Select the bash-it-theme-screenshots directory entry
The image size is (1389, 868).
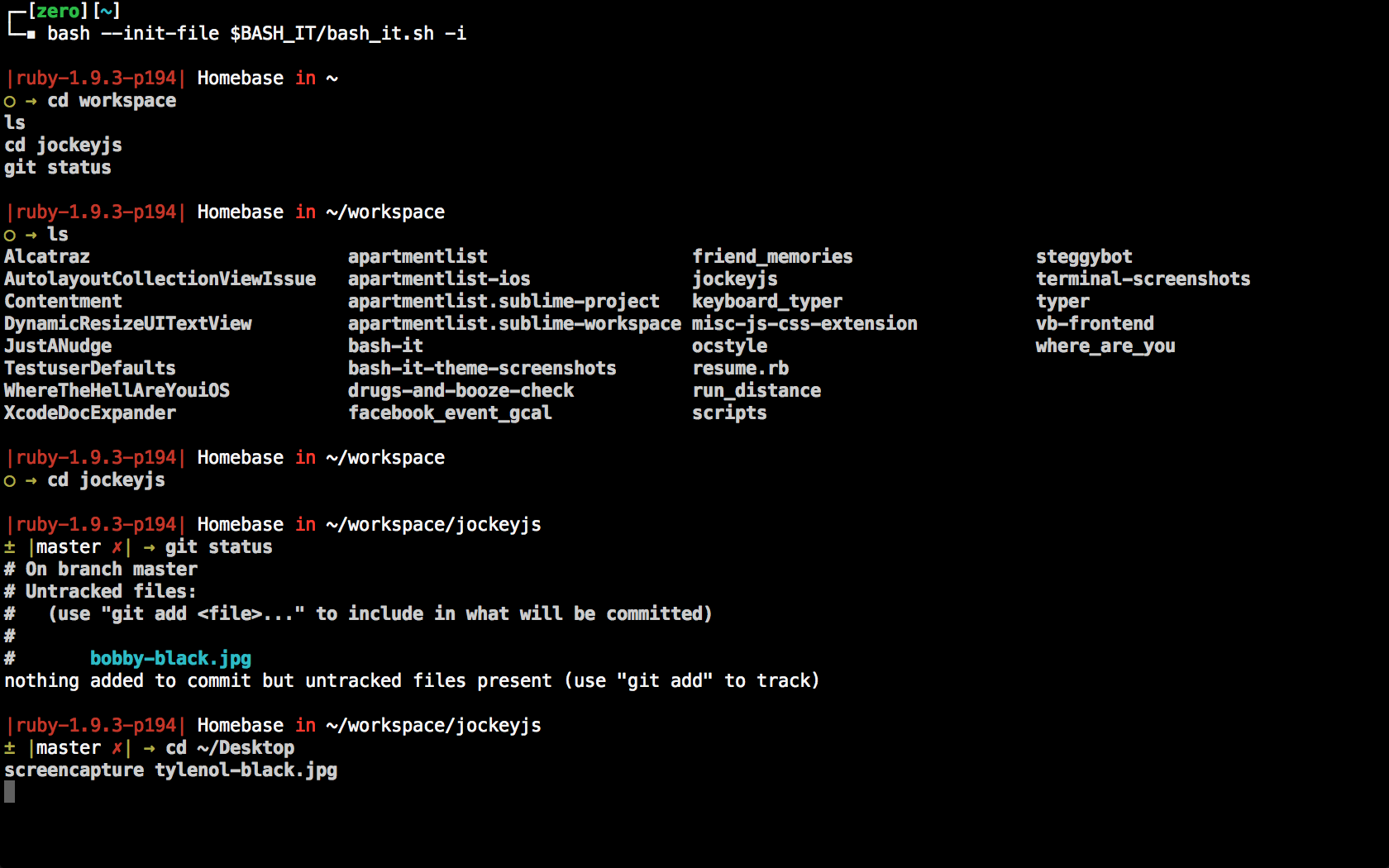[482, 369]
